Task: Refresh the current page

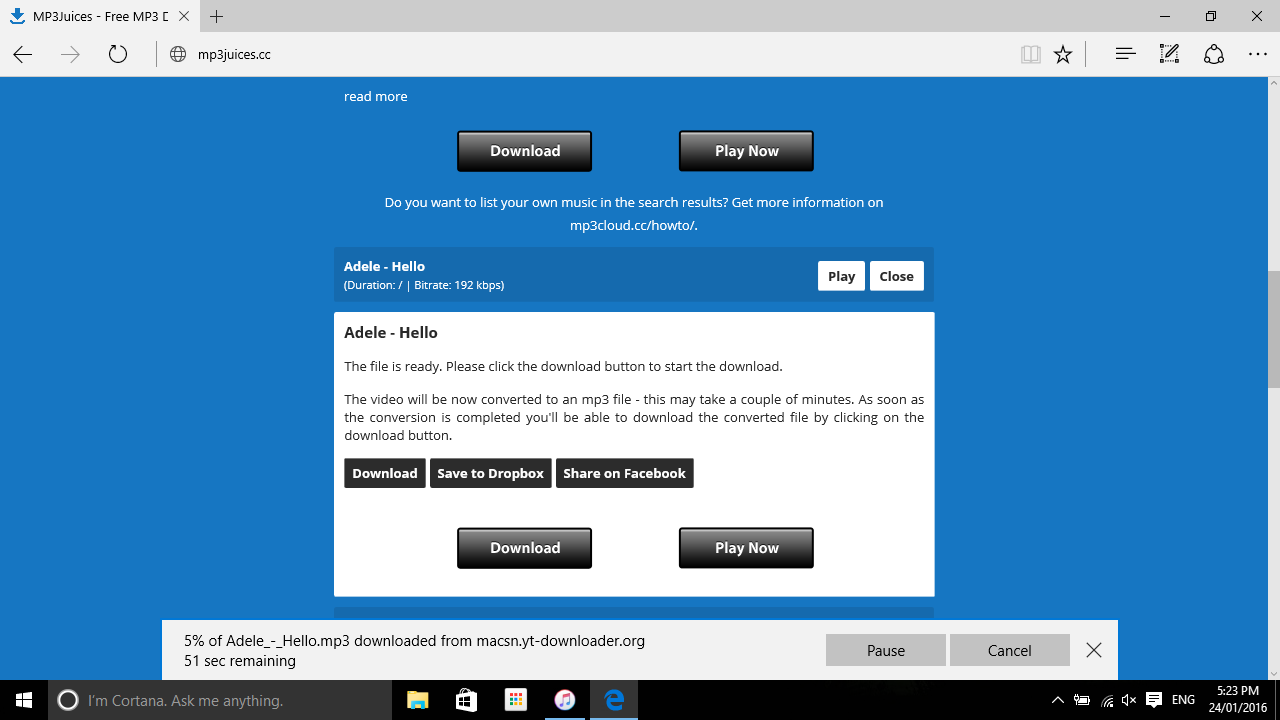Action: (x=117, y=54)
